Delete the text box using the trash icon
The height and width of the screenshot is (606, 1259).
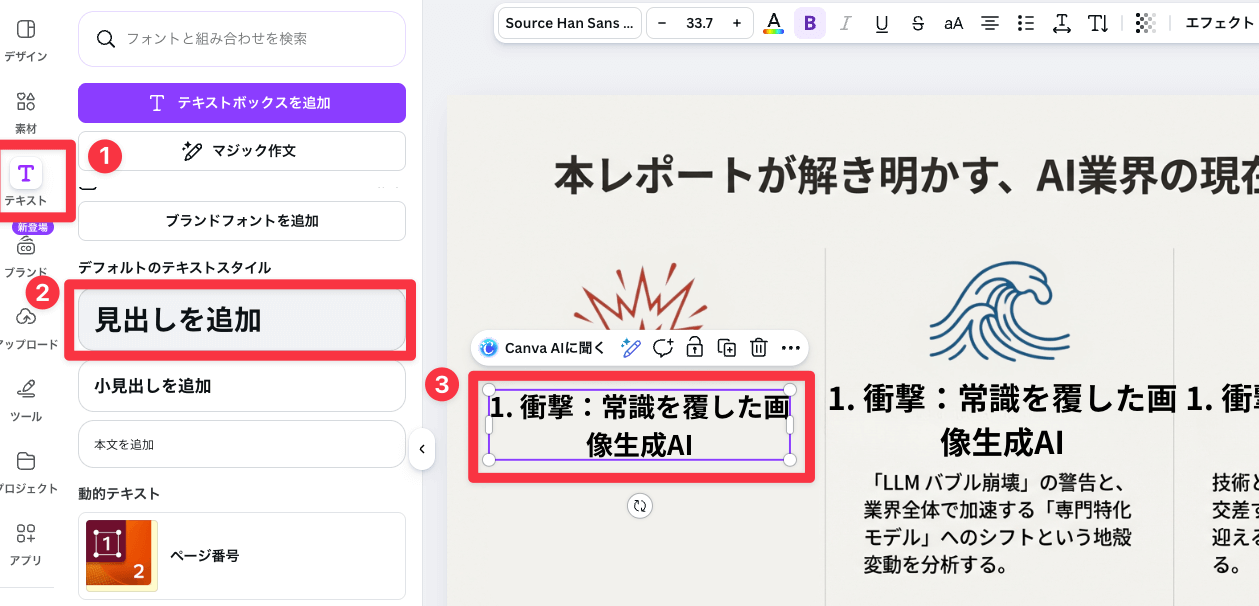[x=758, y=347]
